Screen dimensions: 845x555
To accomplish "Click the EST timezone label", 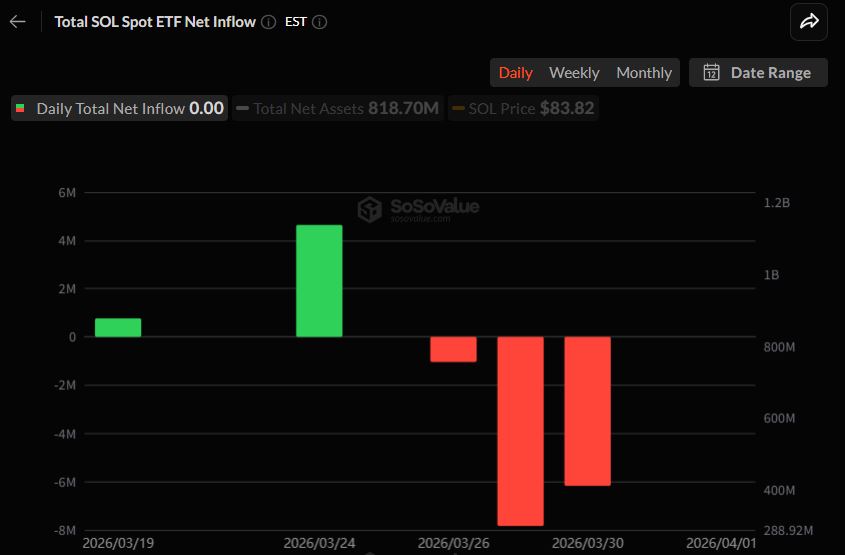I will tap(296, 22).
